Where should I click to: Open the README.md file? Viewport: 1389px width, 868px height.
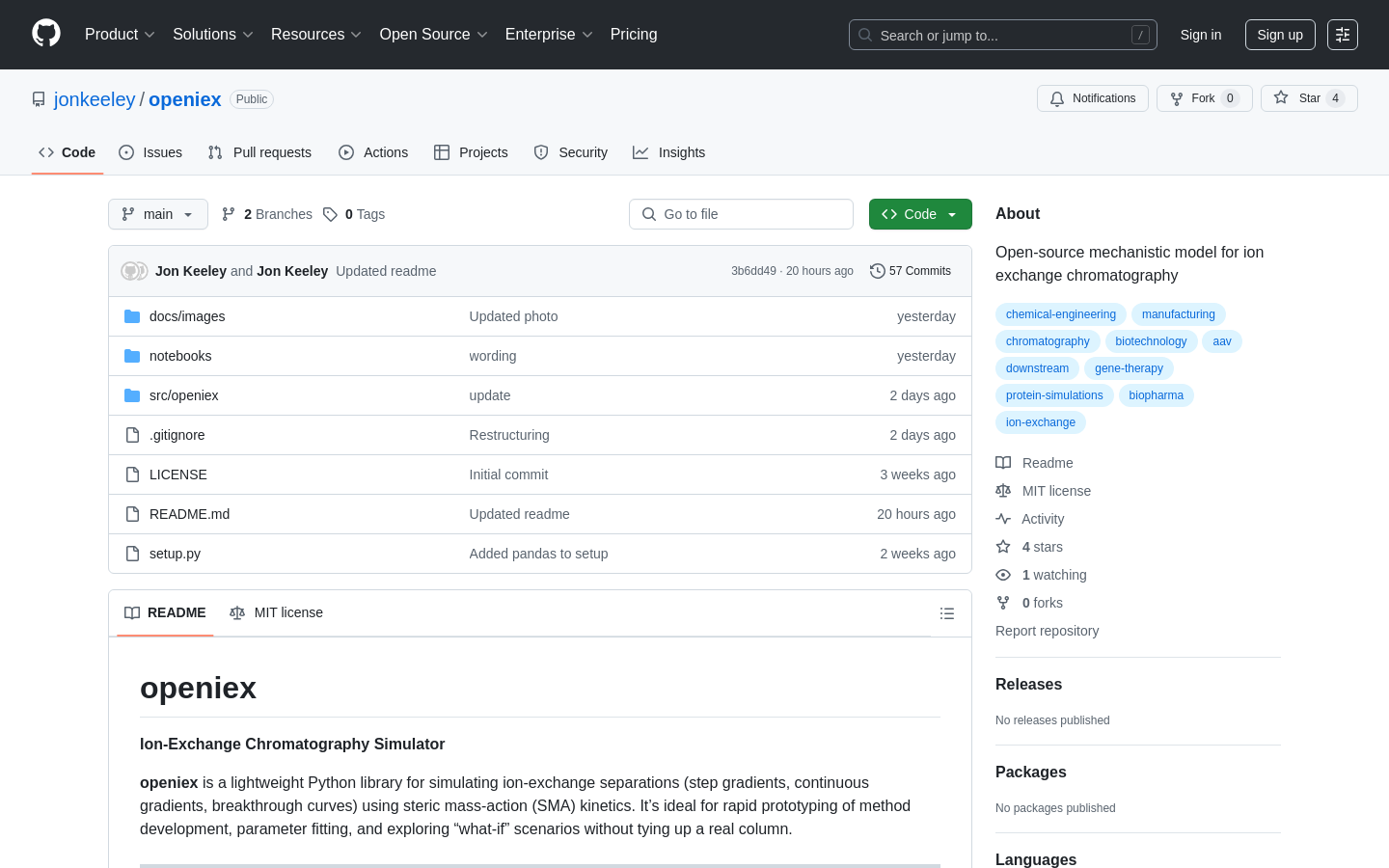[x=190, y=514]
